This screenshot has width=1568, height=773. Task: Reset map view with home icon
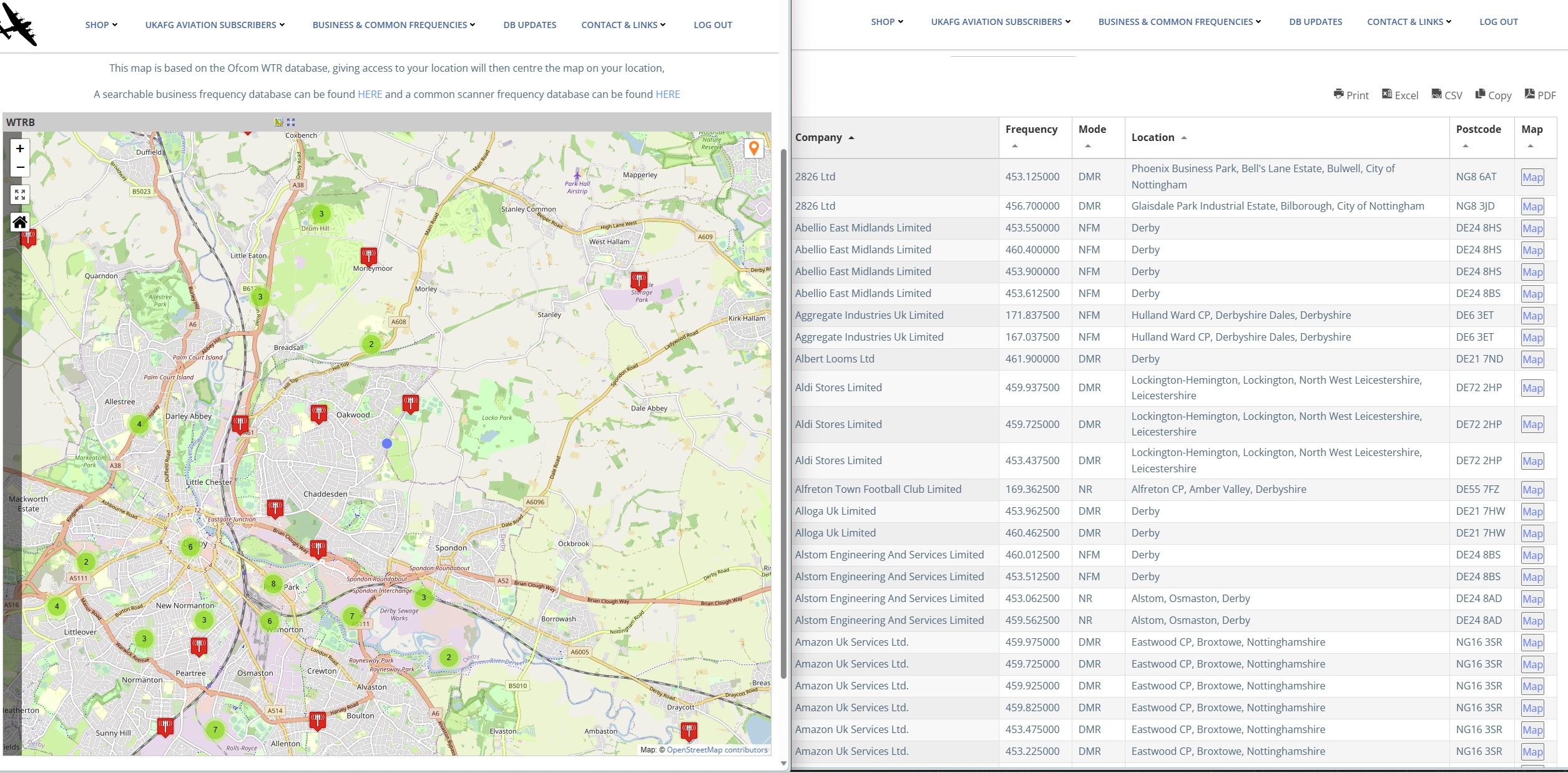click(x=20, y=222)
